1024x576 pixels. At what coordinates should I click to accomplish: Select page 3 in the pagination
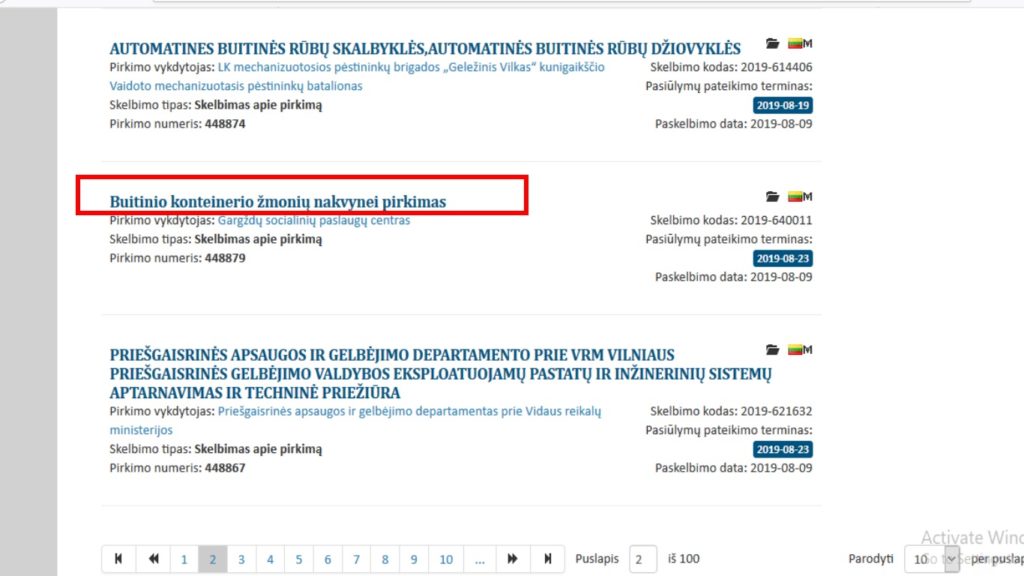point(241,559)
